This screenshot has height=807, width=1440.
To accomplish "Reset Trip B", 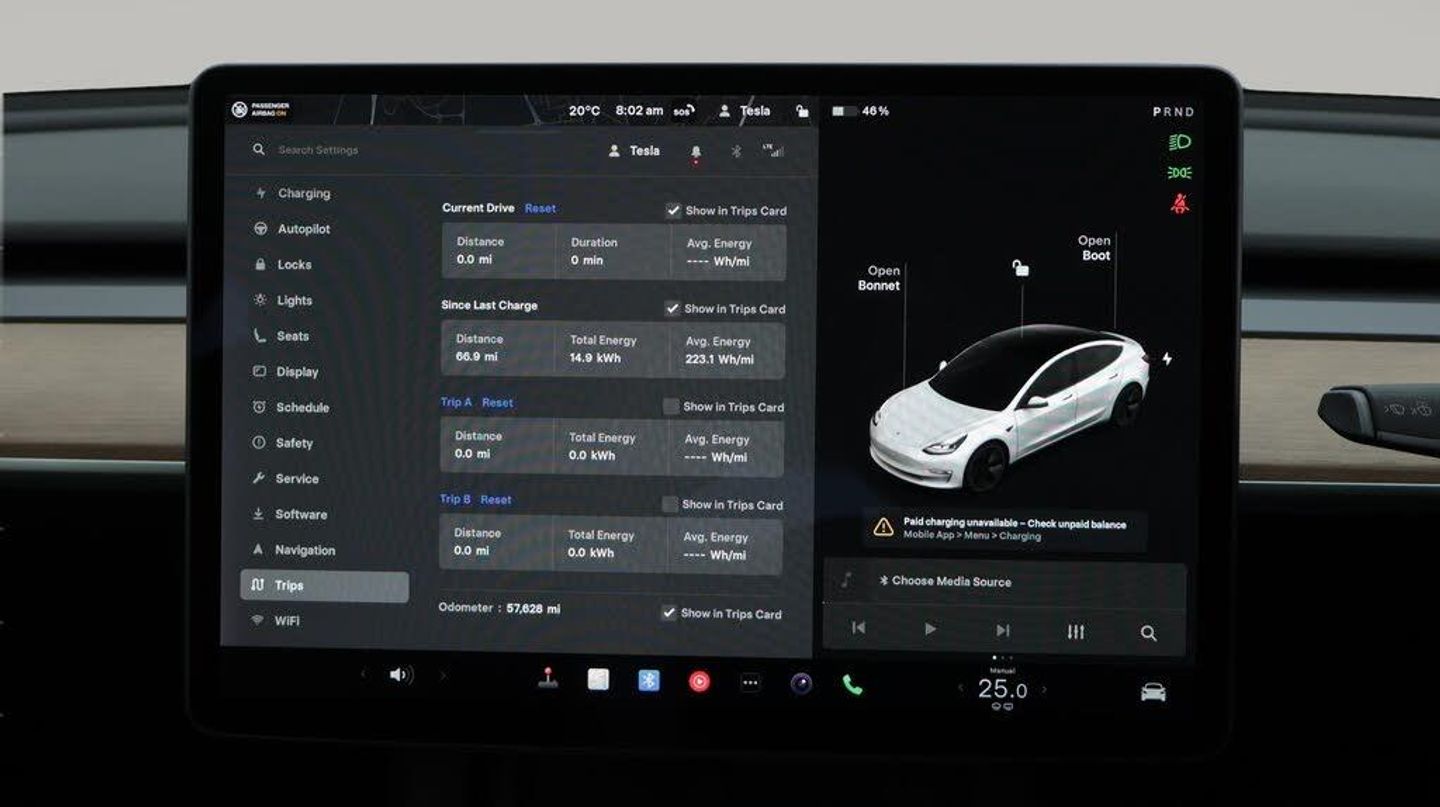I will tap(496, 500).
